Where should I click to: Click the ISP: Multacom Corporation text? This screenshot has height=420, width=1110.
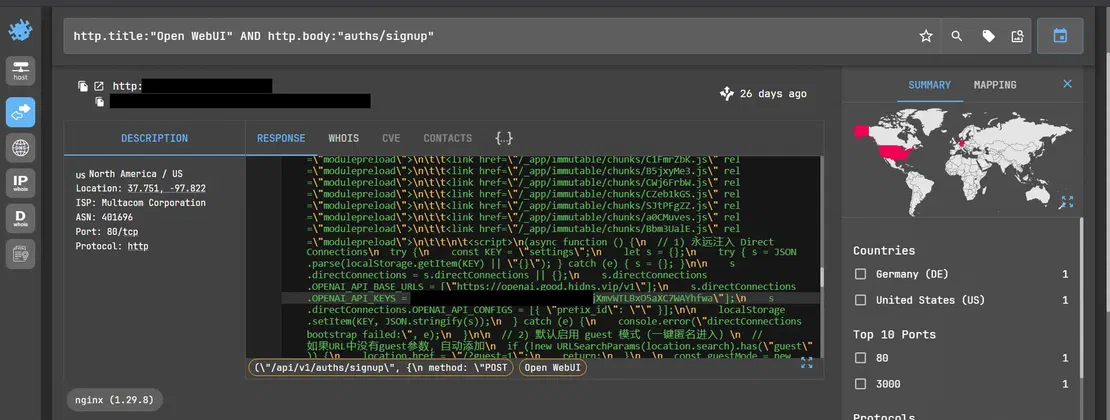coord(141,203)
